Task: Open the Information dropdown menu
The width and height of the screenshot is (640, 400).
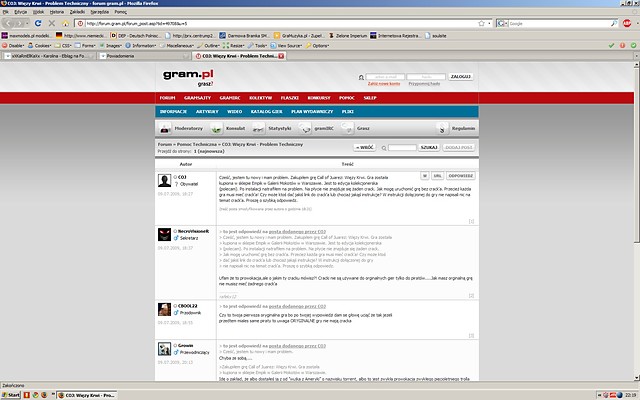Action: 141,46
